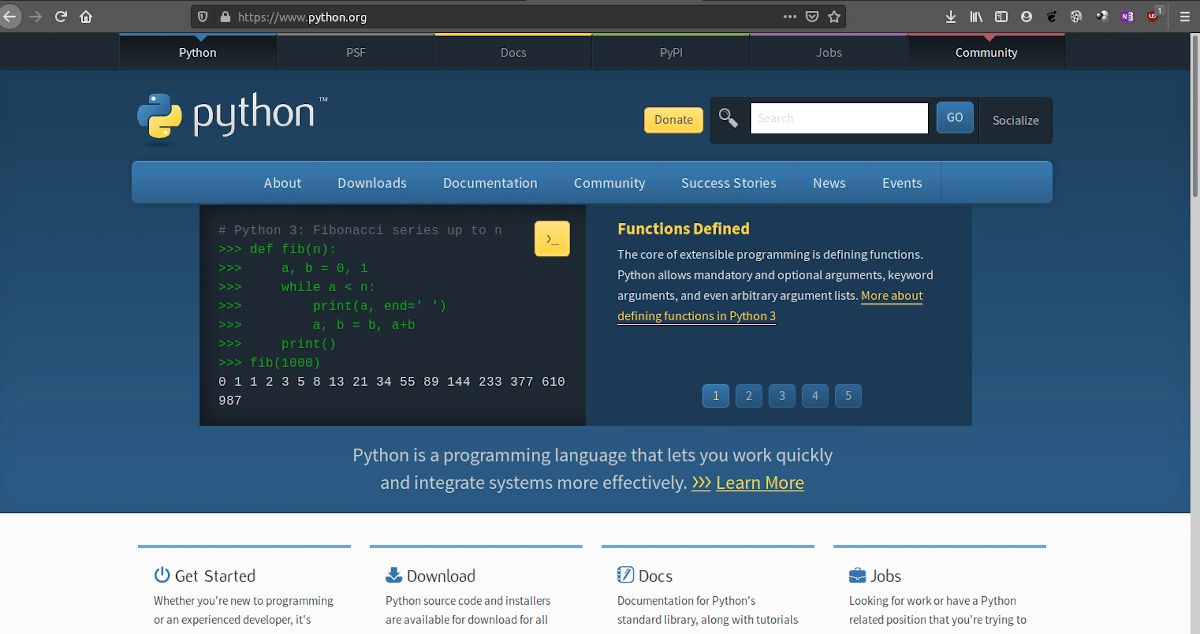Save page to Pocket
This screenshot has height=634, width=1200.
812,16
